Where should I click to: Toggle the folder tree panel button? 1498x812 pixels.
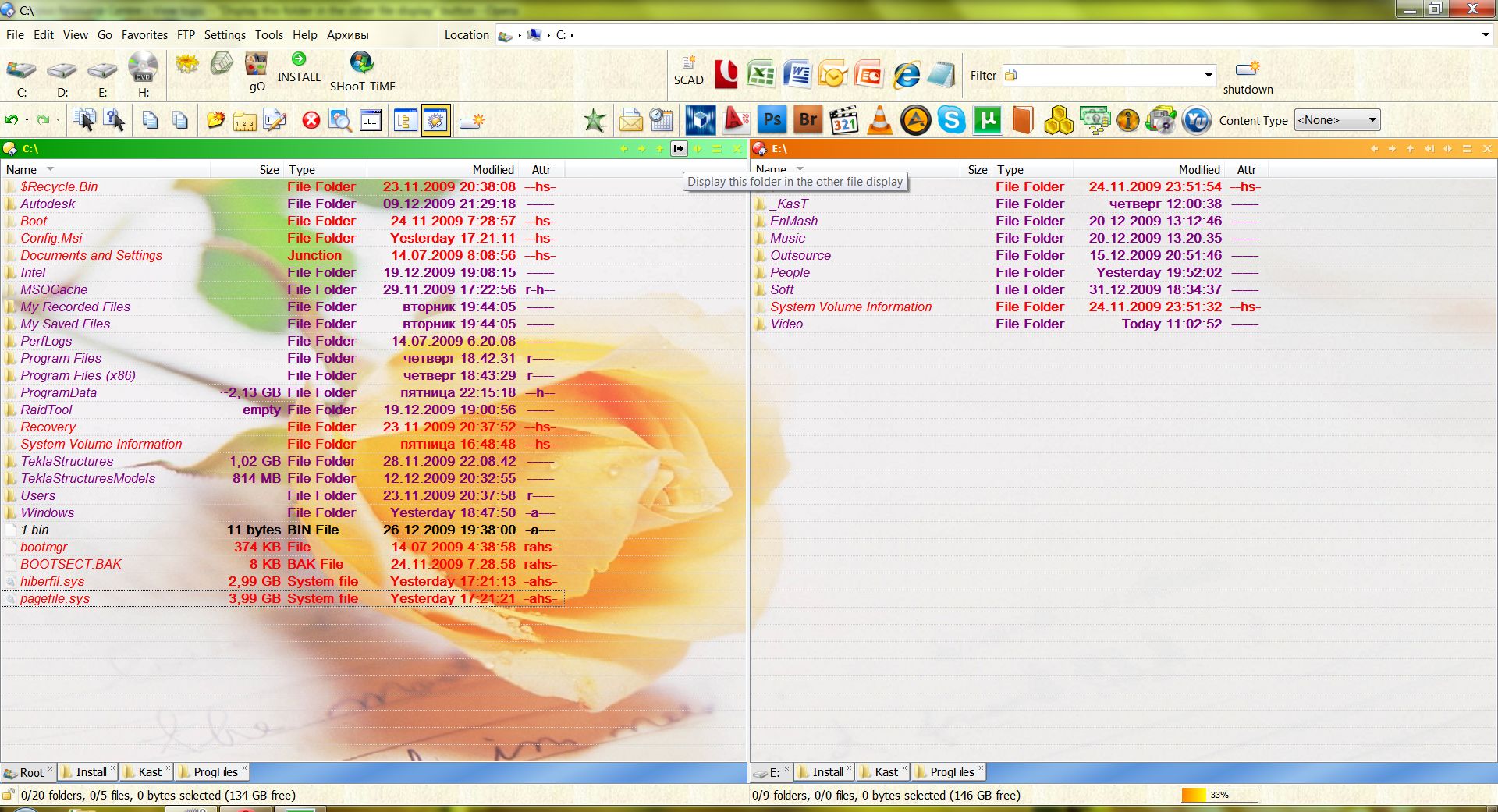[x=405, y=120]
